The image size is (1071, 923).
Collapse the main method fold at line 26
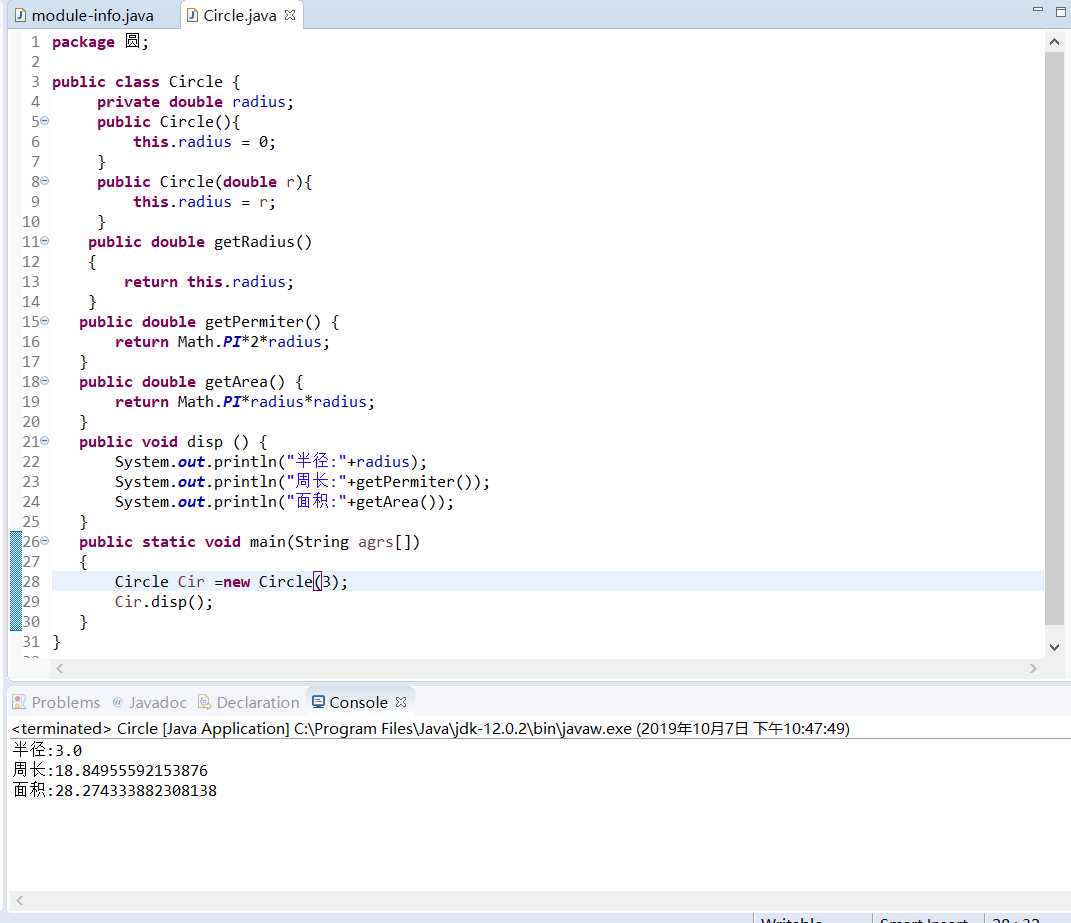[x=44, y=541]
